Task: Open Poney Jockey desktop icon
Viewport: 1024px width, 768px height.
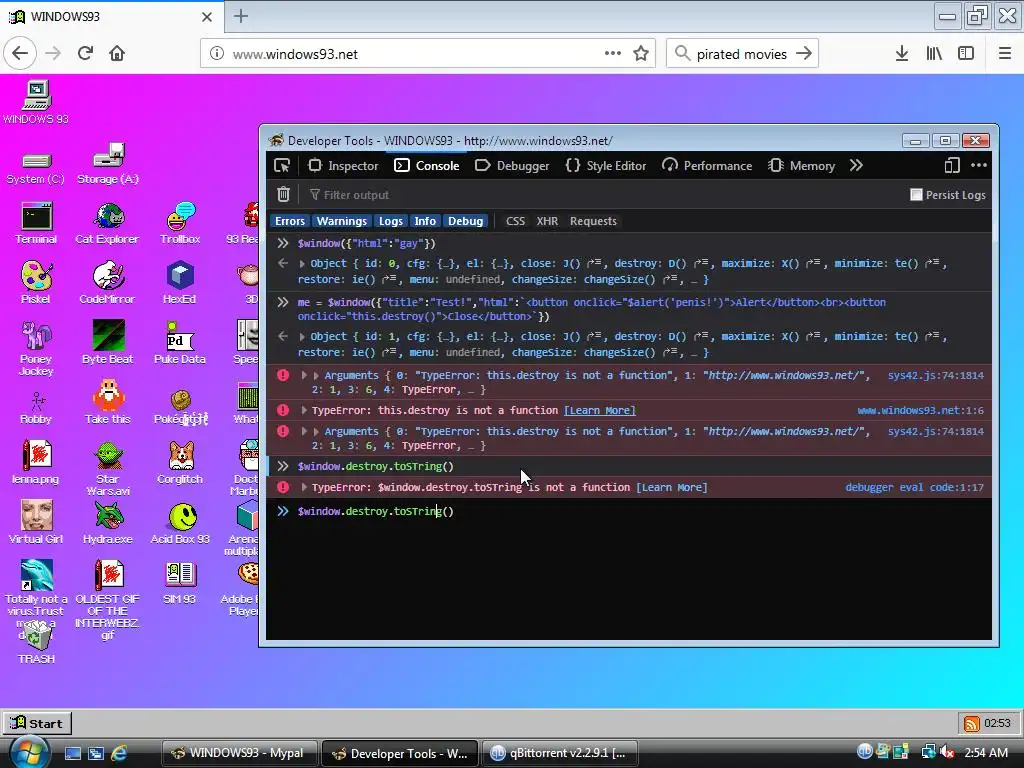Action: tap(36, 349)
